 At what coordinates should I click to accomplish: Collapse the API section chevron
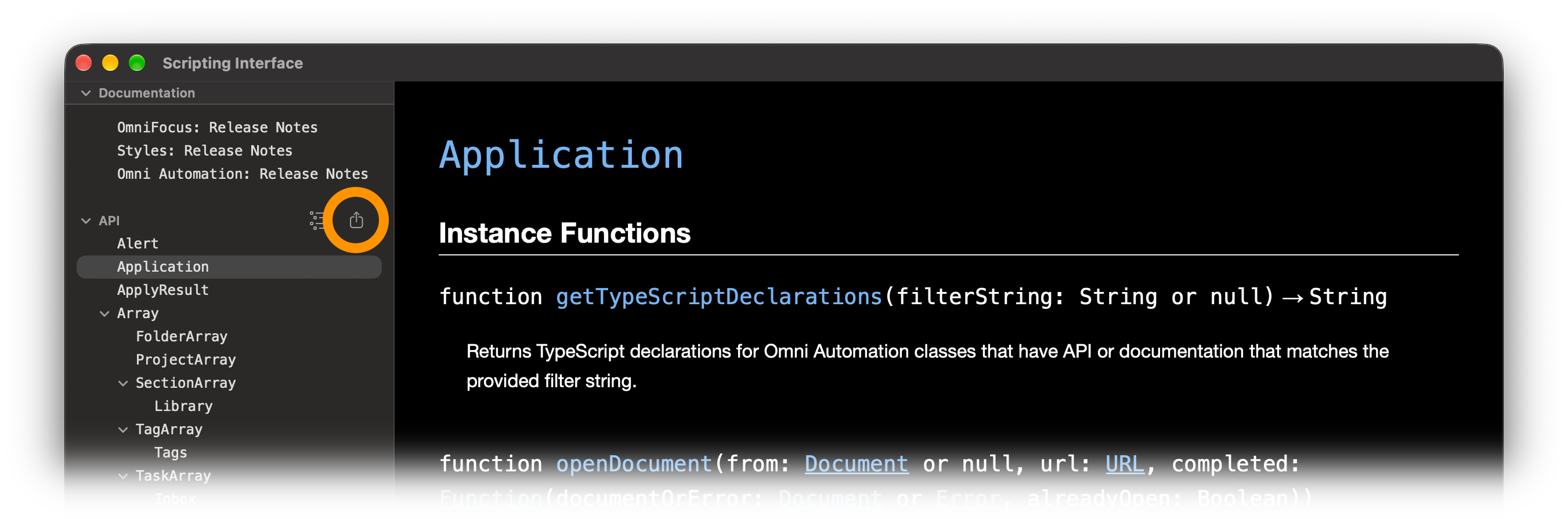pos(86,221)
